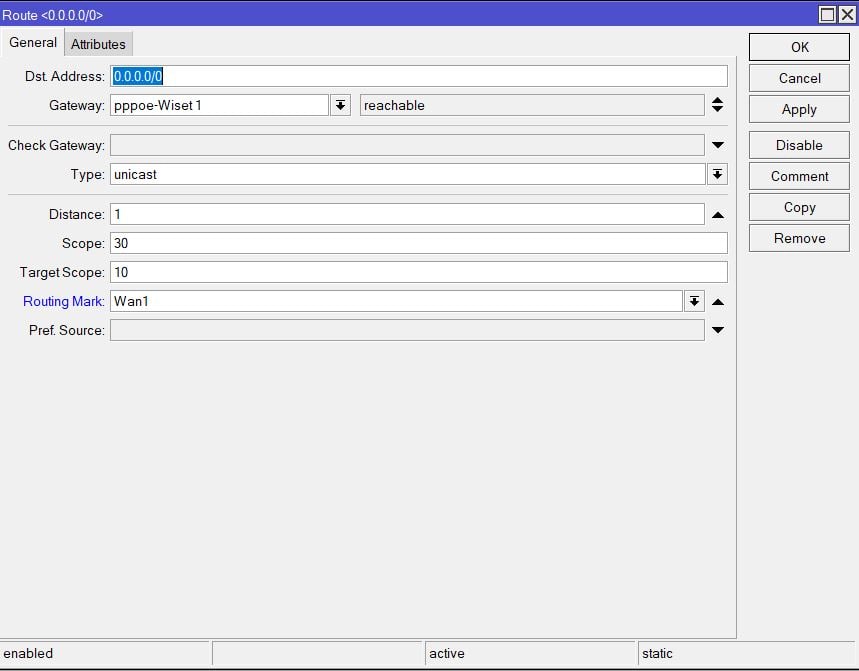The height and width of the screenshot is (671, 859).
Task: Click the static status bar entry
Action: [747, 653]
